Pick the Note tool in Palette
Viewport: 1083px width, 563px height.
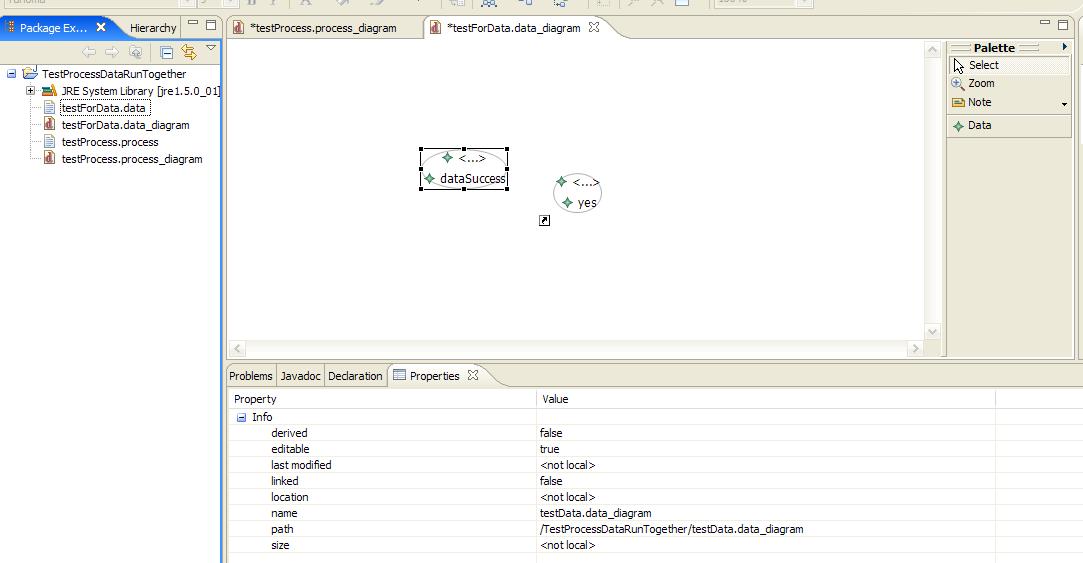pos(979,103)
